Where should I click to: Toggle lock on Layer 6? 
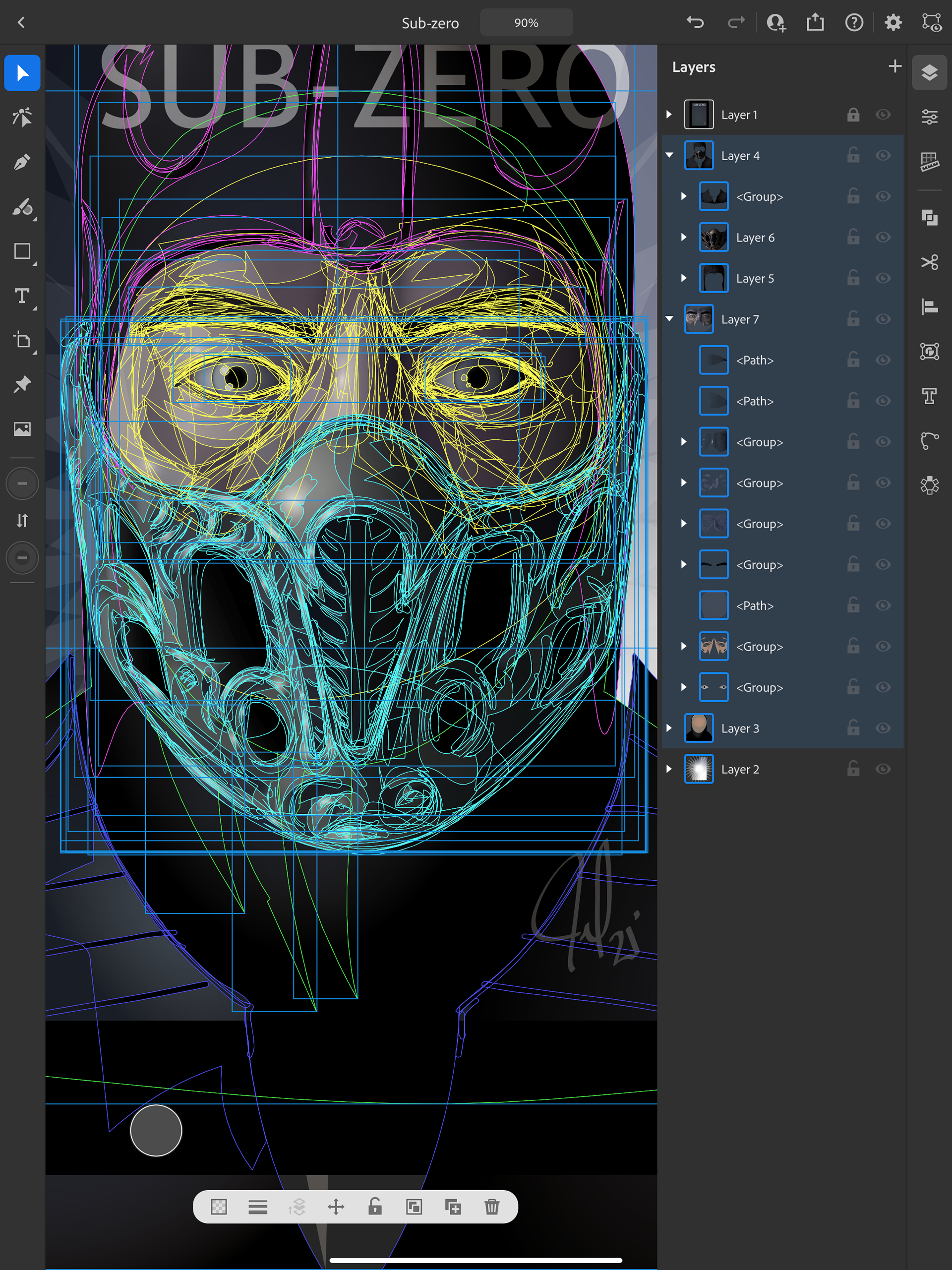click(x=853, y=237)
